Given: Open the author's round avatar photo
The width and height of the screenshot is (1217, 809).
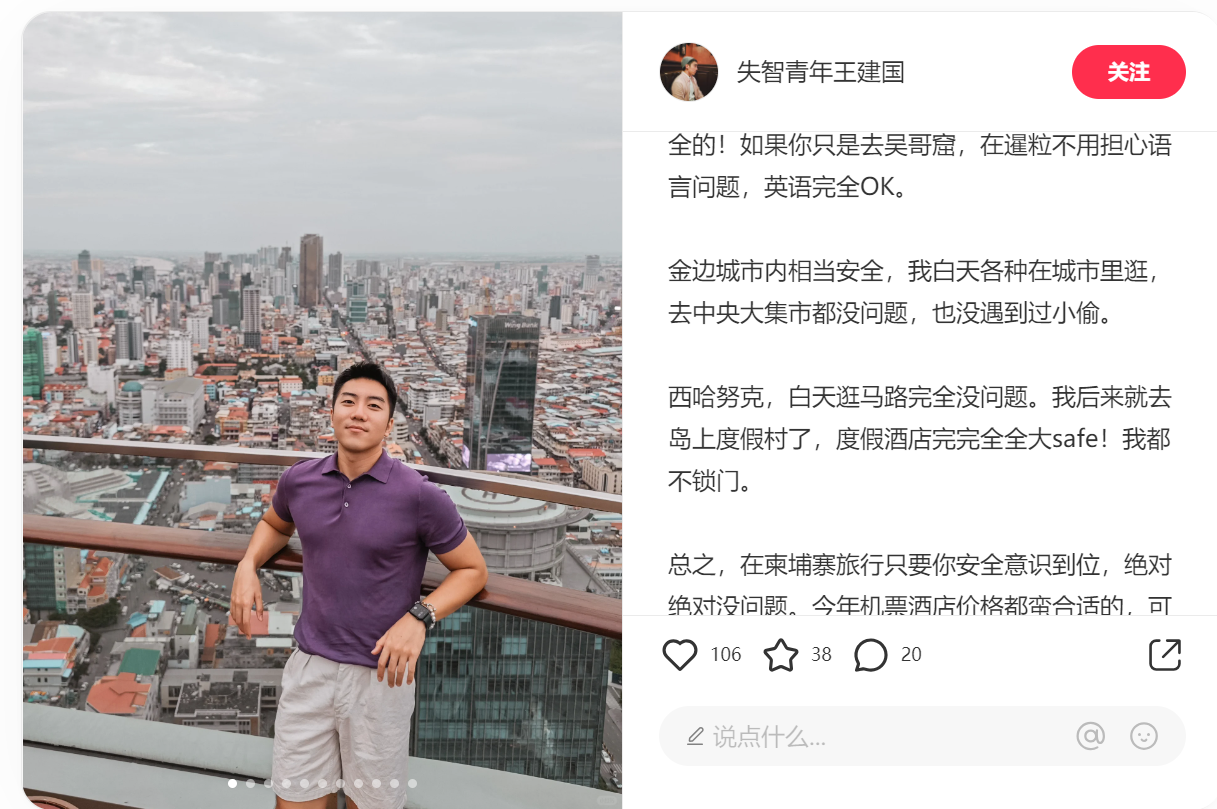Looking at the screenshot, I should point(689,72).
